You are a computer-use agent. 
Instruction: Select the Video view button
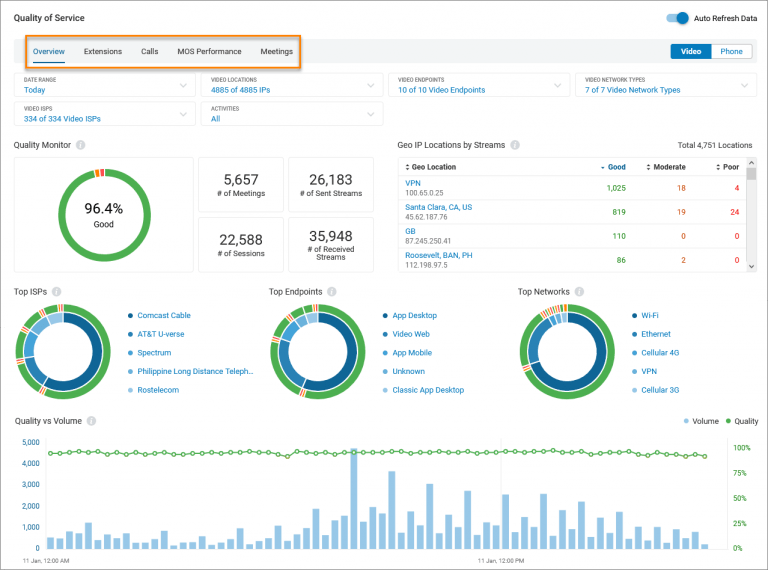pos(690,51)
